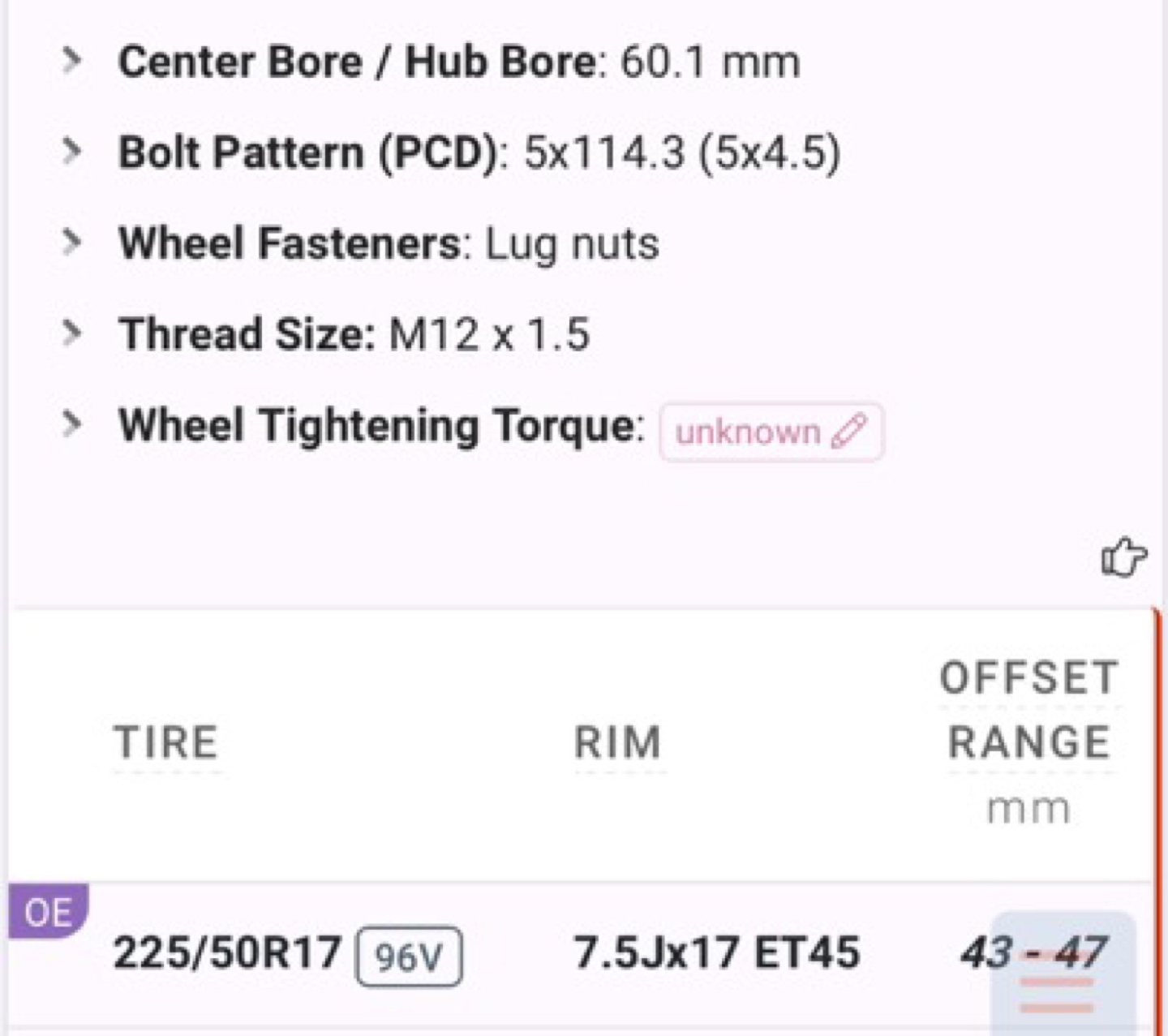
Task: Click the thumbs-up like icon
Action: coord(1123,557)
